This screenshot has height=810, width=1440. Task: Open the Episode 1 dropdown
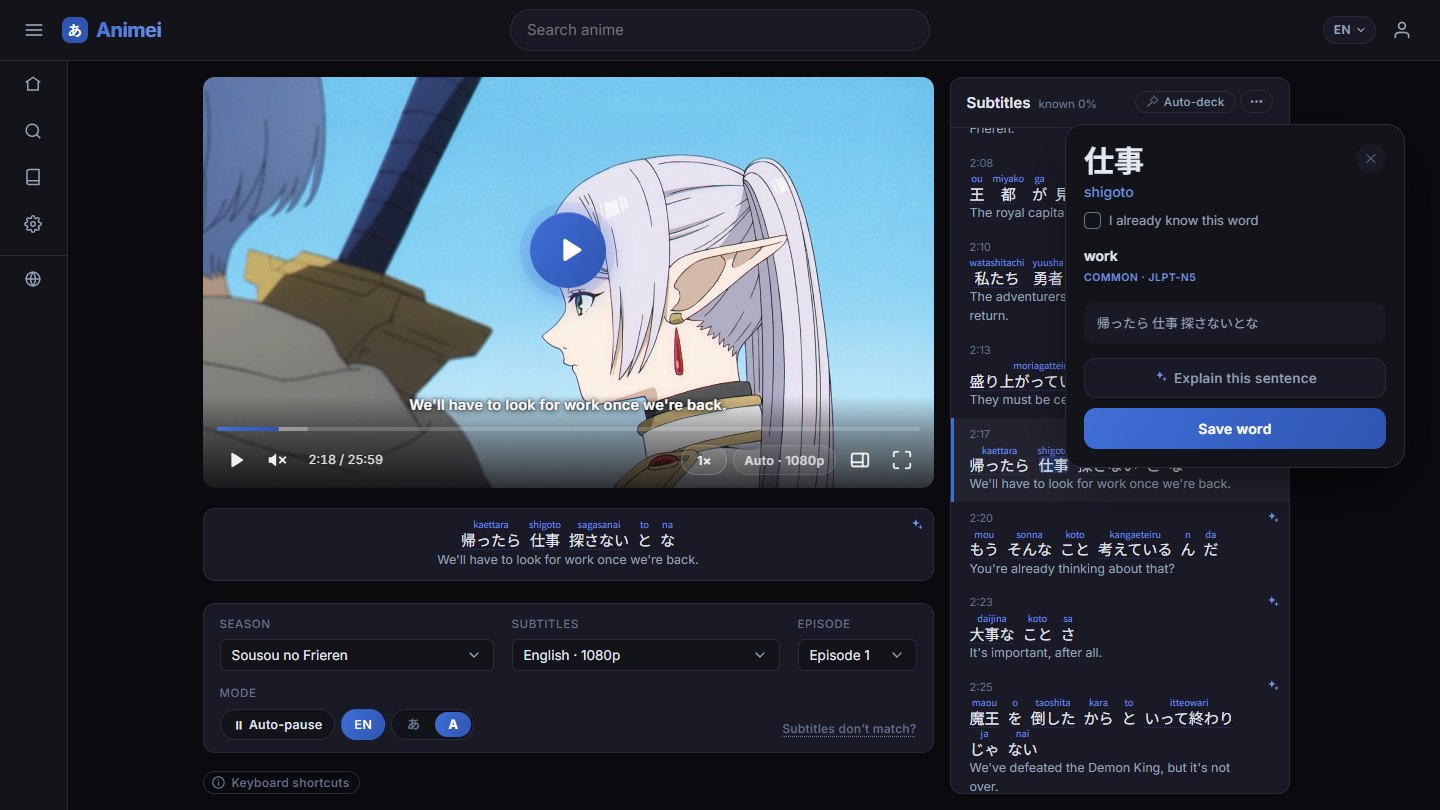(857, 655)
